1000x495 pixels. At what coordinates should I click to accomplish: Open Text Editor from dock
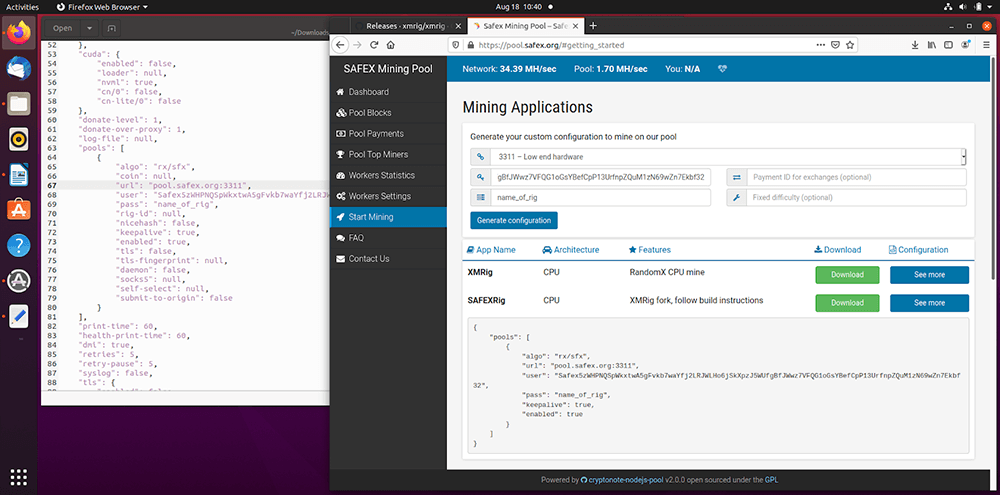click(x=18, y=316)
